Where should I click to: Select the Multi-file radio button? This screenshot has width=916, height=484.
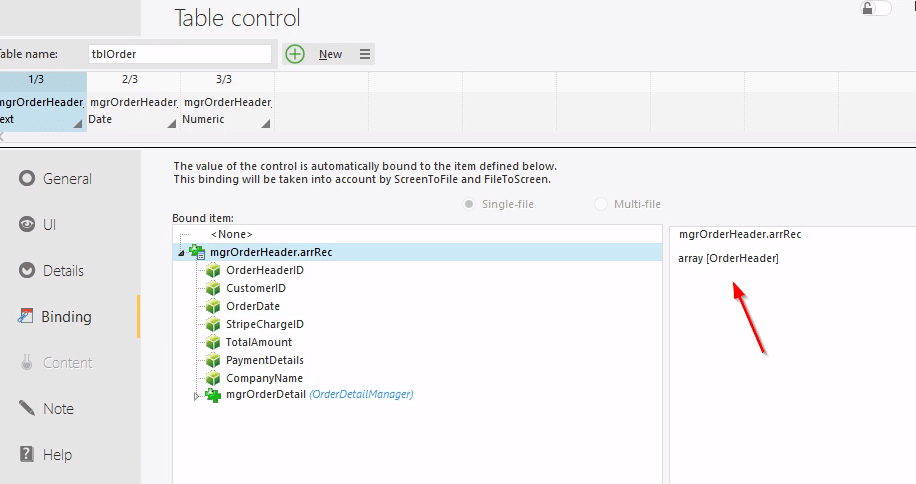[x=601, y=204]
